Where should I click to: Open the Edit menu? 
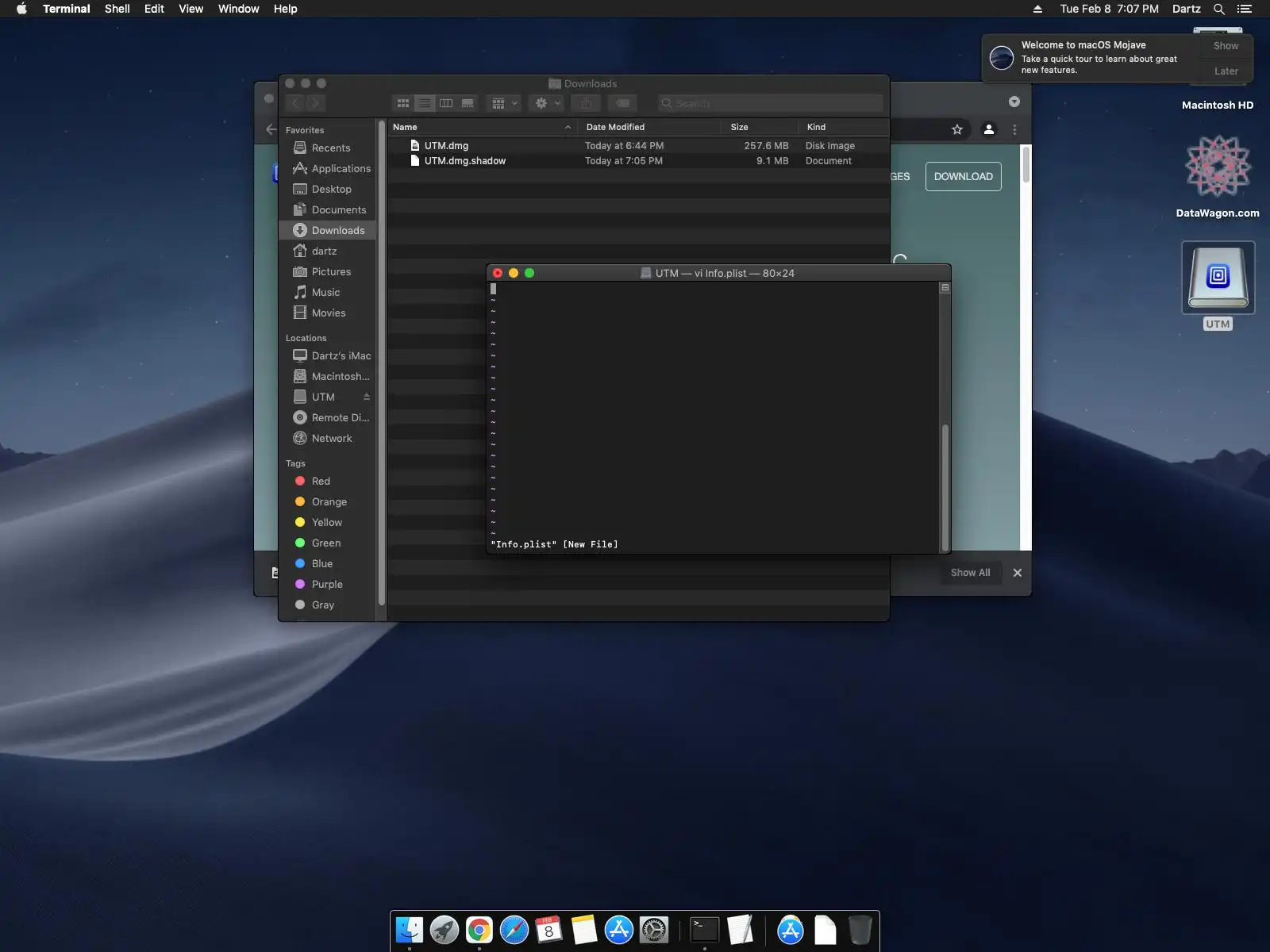(x=154, y=9)
